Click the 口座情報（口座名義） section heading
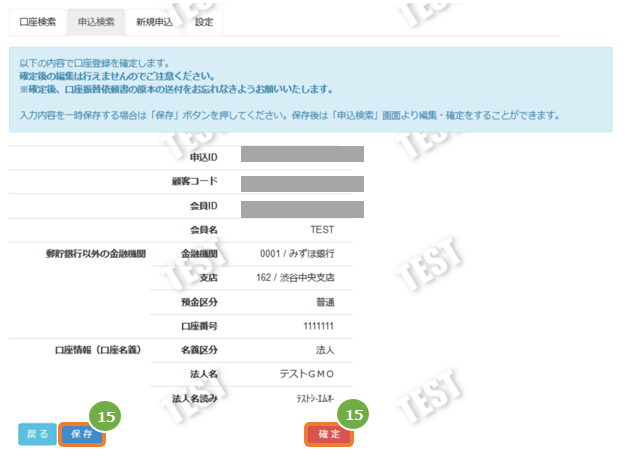 pos(98,350)
